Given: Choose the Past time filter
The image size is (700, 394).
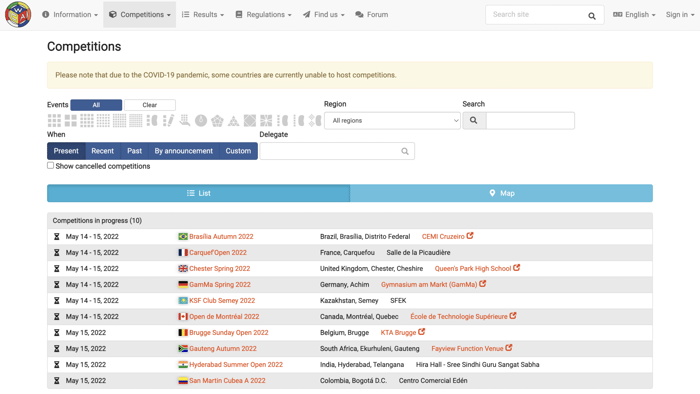Looking at the screenshot, I should point(134,151).
